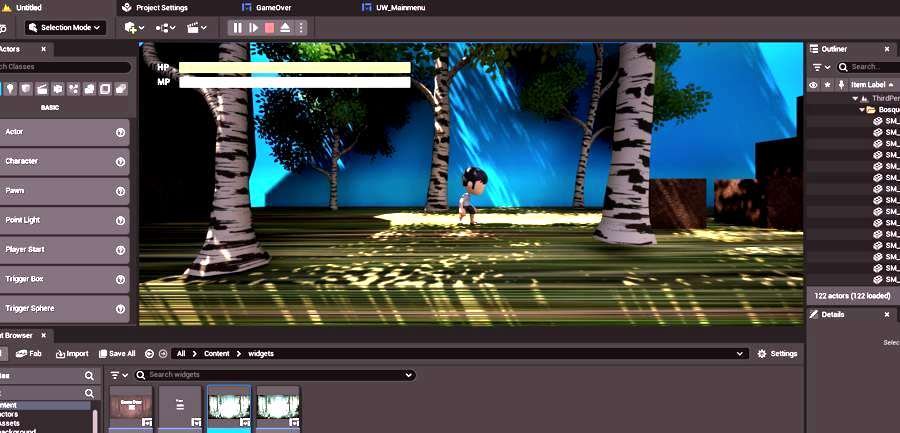Toggle the visibility column eye in Outliner
This screenshot has height=433, width=900.
[x=813, y=86]
